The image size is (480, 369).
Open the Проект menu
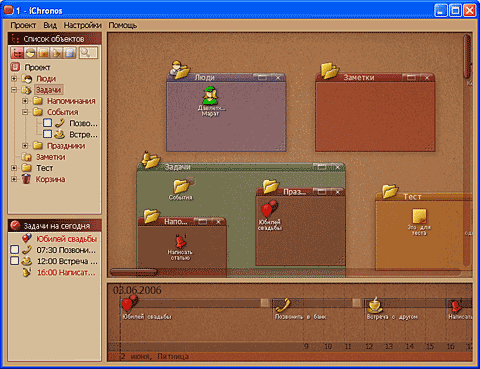tap(23, 25)
